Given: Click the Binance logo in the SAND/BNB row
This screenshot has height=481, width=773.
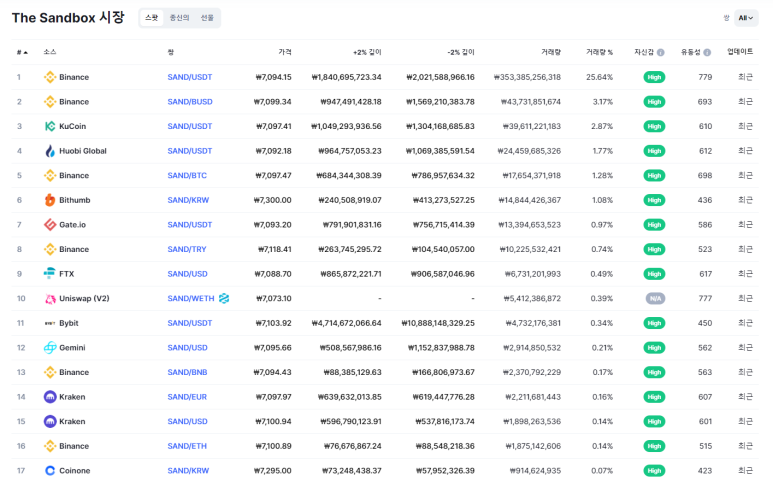Looking at the screenshot, I should [x=50, y=372].
